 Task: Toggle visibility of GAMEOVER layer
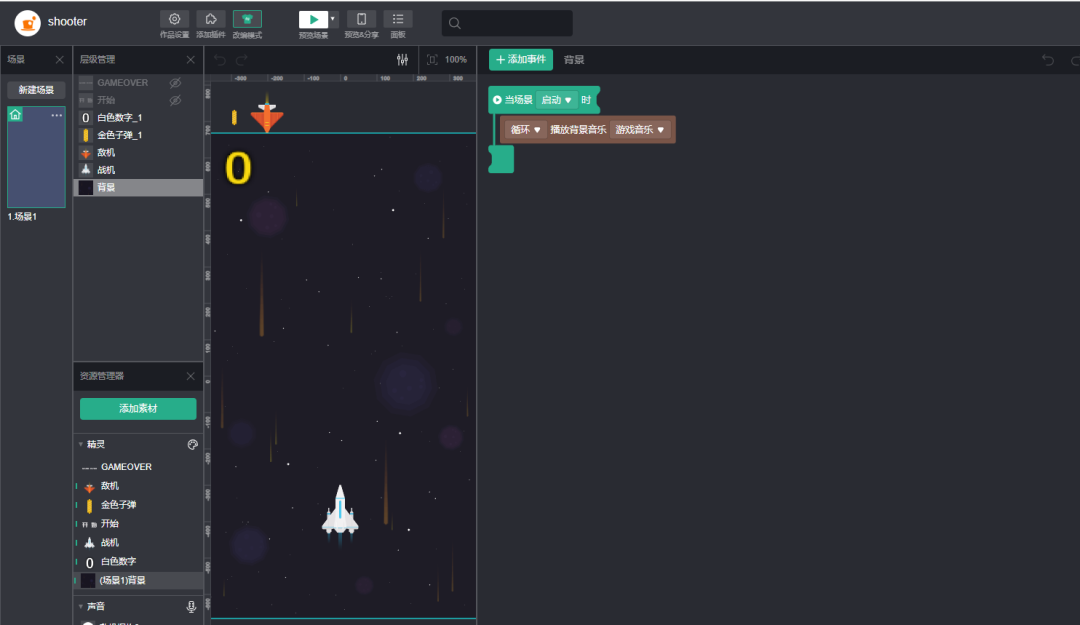point(176,83)
